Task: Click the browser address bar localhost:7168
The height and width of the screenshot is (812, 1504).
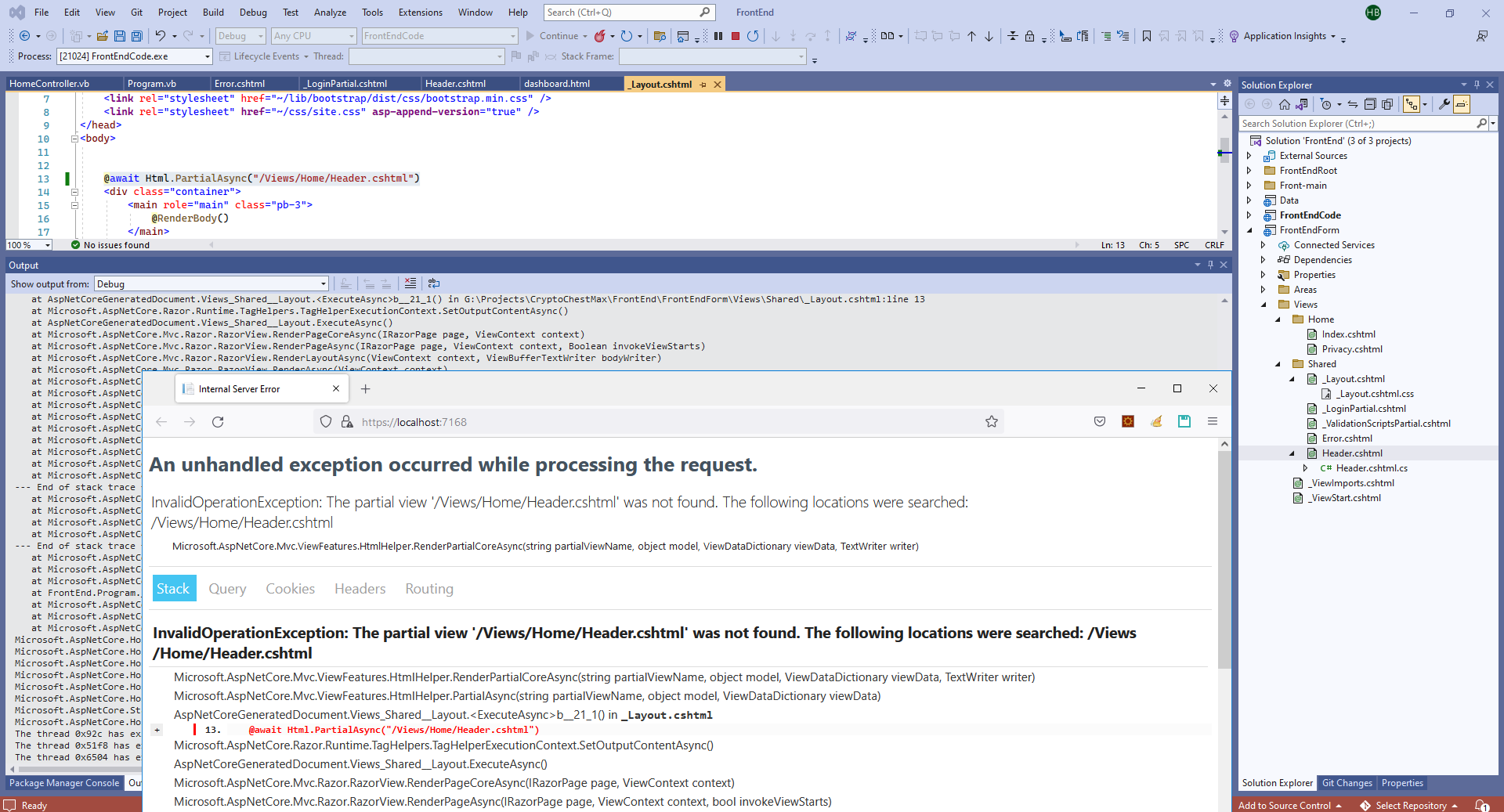Action: click(x=658, y=422)
